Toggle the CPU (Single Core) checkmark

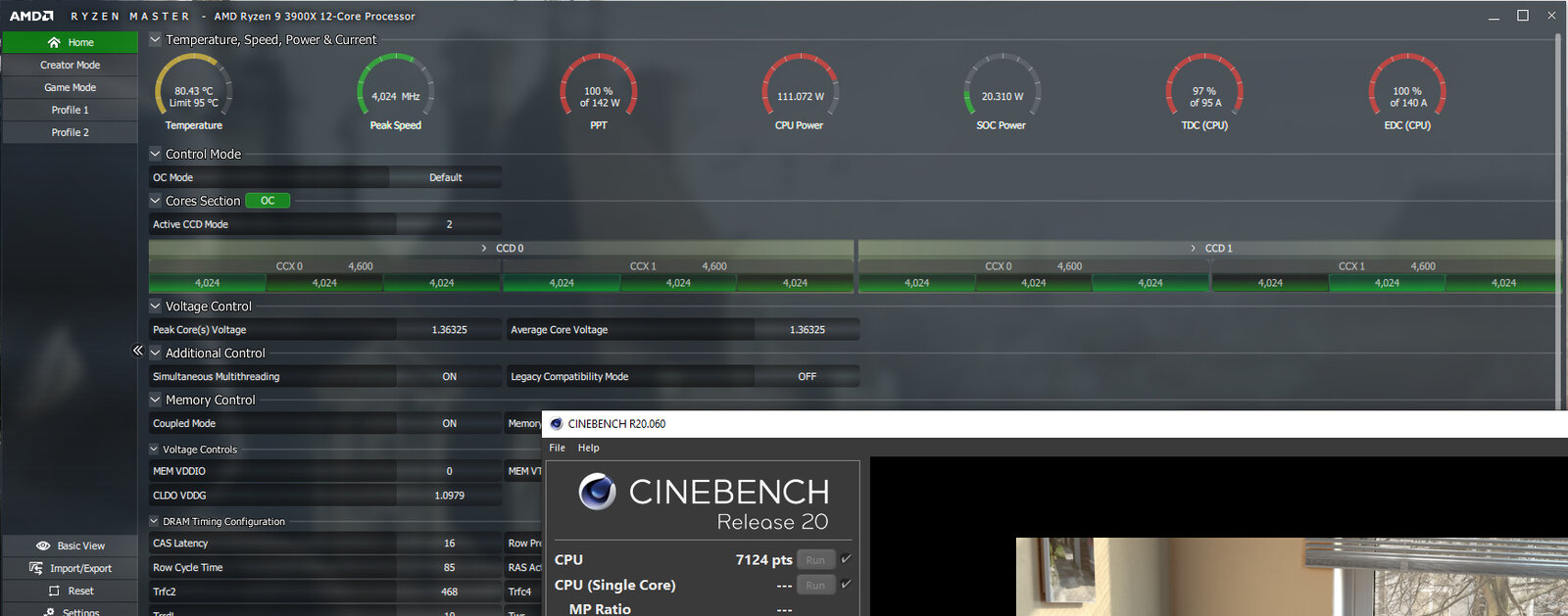pos(846,585)
